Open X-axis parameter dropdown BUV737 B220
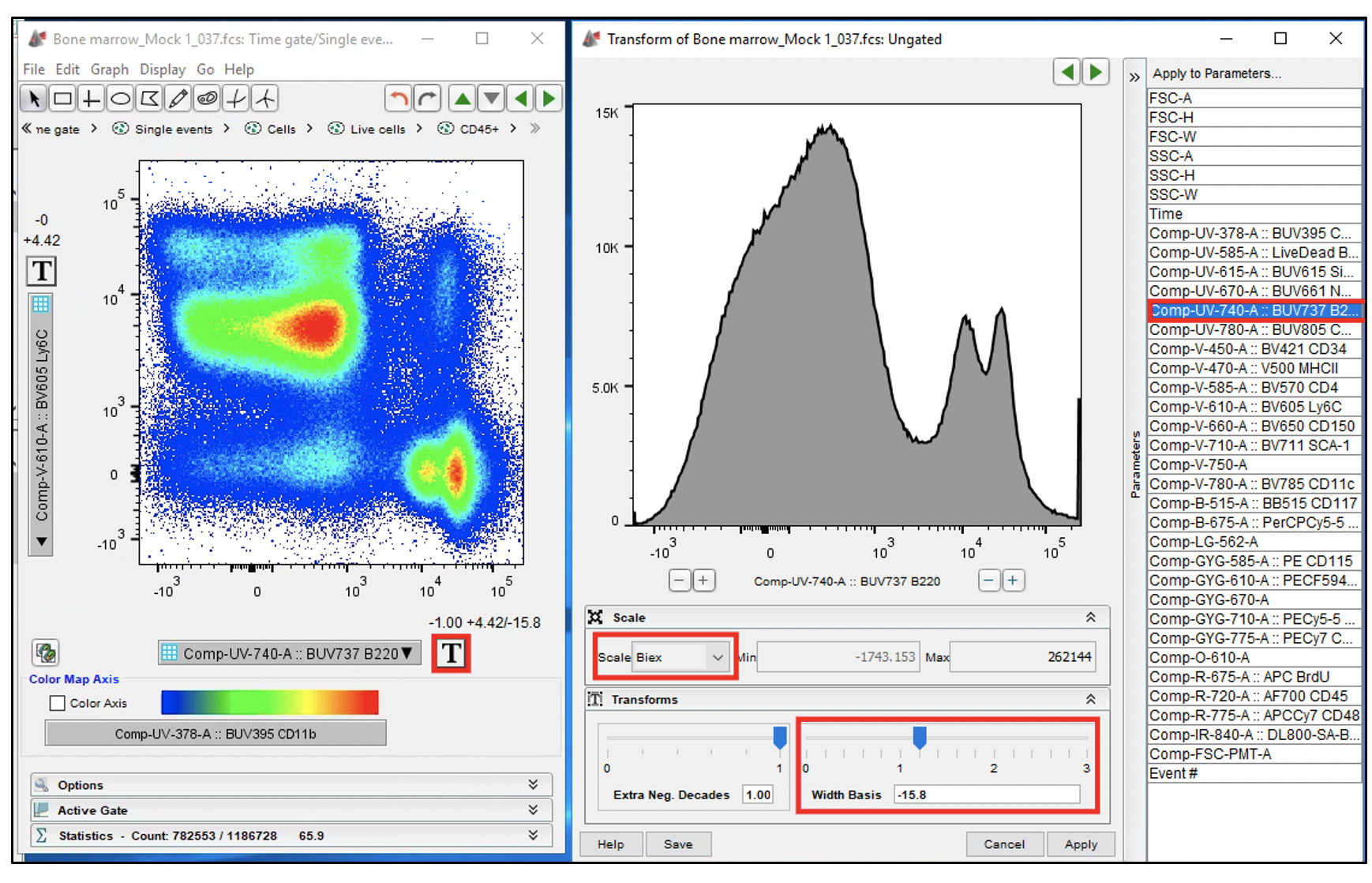The image size is (1372, 883). tap(289, 653)
